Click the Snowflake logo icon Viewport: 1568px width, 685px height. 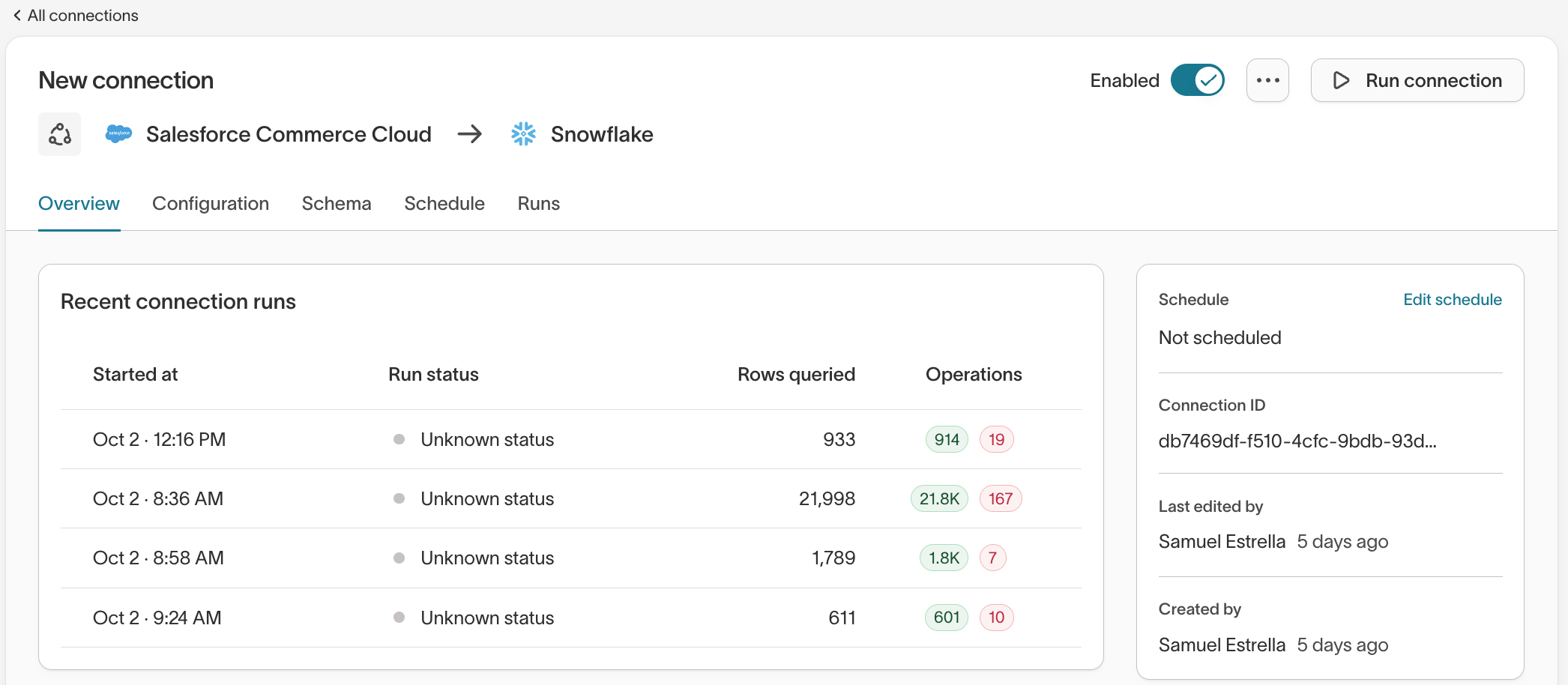[x=523, y=134]
